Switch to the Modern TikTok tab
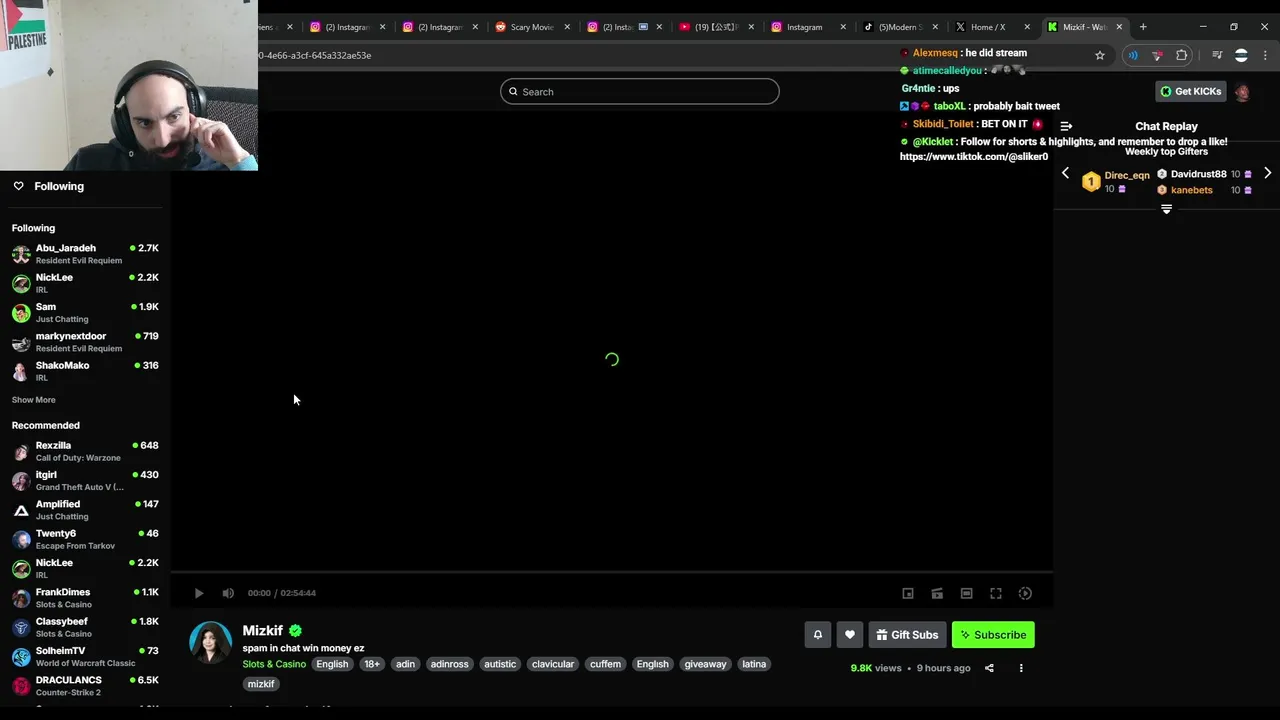1280x720 pixels. [900, 27]
